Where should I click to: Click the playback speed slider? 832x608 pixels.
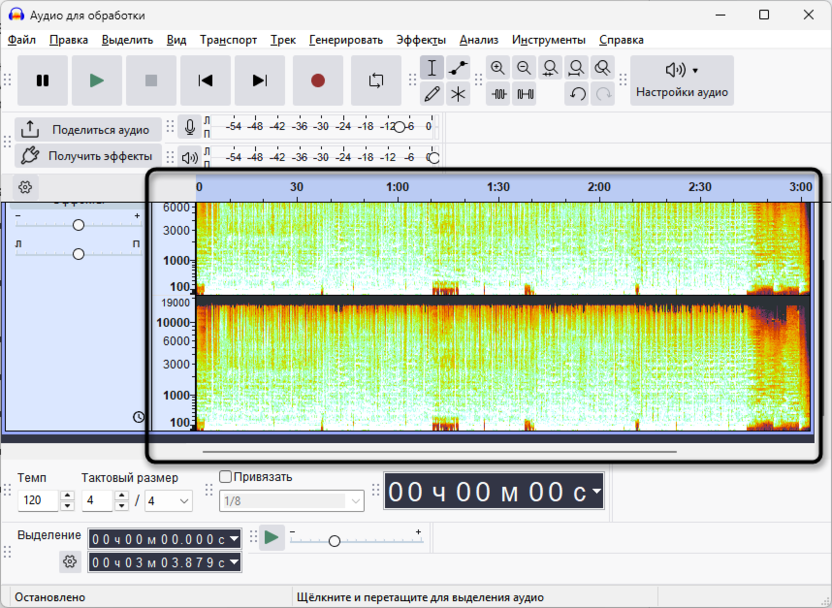click(x=334, y=541)
